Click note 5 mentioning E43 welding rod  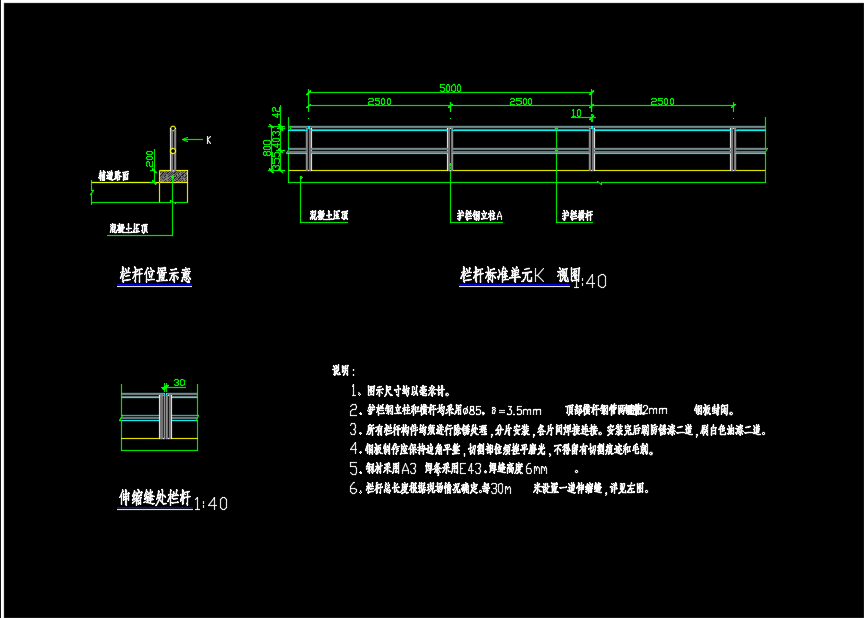click(x=464, y=469)
